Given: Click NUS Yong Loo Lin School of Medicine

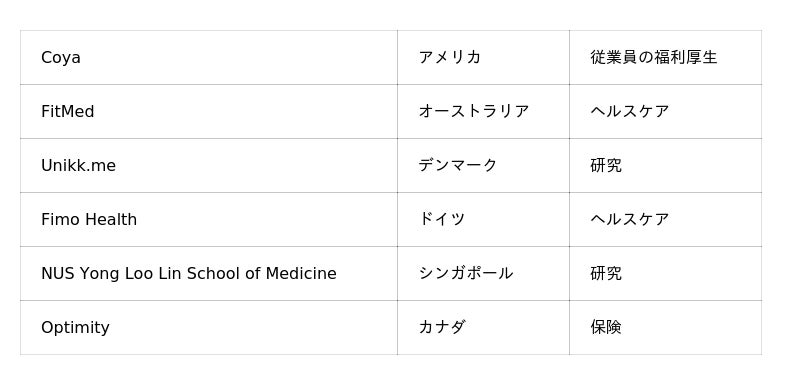Looking at the screenshot, I should 189,274.
